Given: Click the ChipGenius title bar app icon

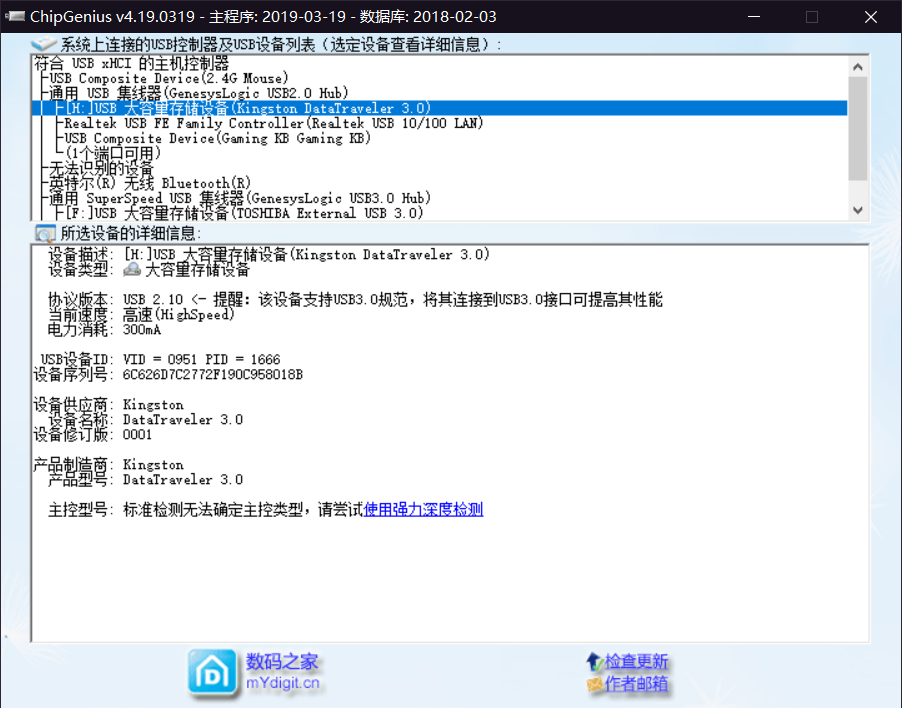Looking at the screenshot, I should pyautogui.click(x=14, y=16).
